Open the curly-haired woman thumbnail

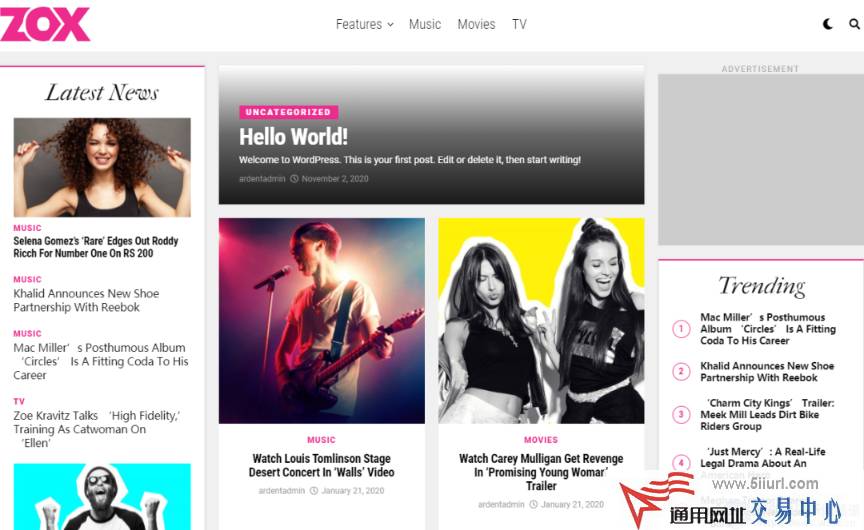pos(102,167)
